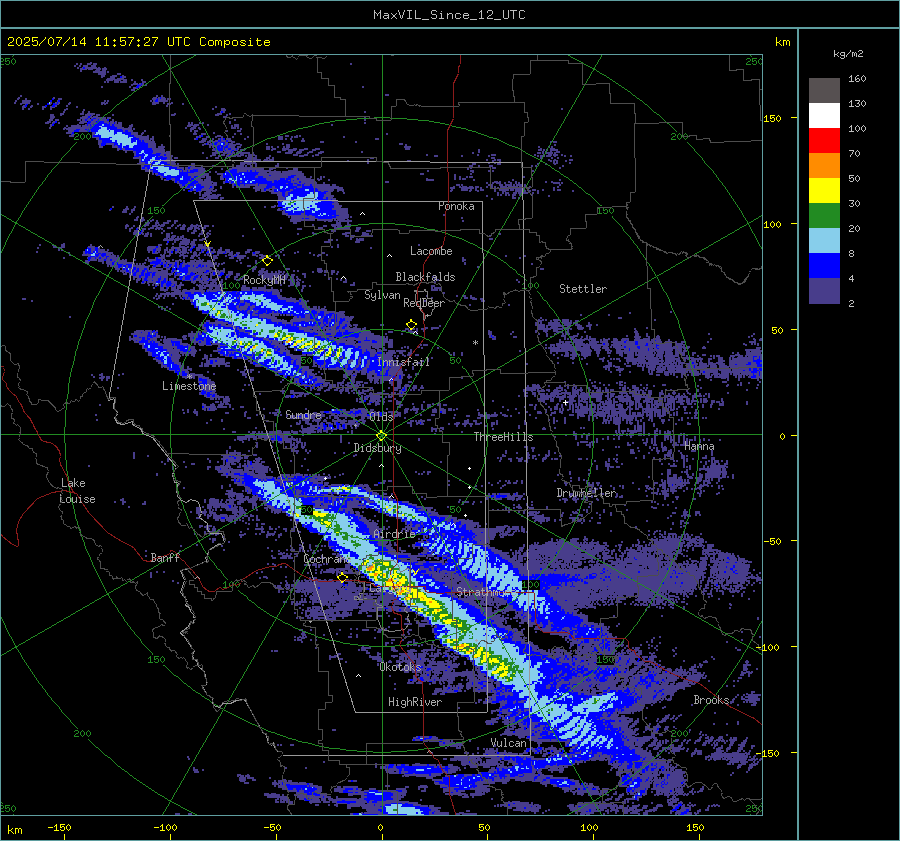The height and width of the screenshot is (841, 900).
Task: Click the Okotoks town label
Action: [x=400, y=667]
